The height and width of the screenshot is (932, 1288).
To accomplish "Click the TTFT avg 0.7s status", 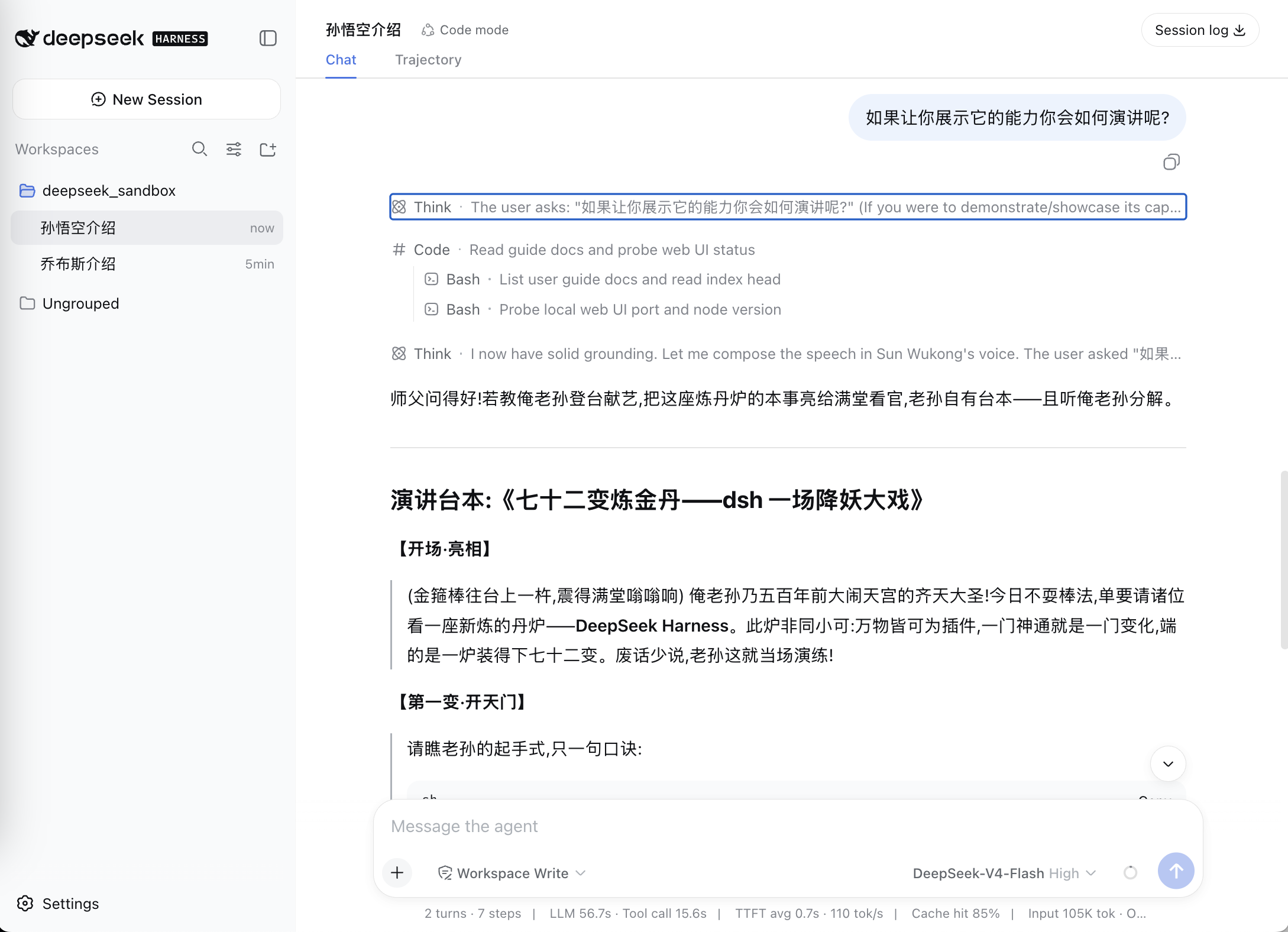I will (808, 913).
